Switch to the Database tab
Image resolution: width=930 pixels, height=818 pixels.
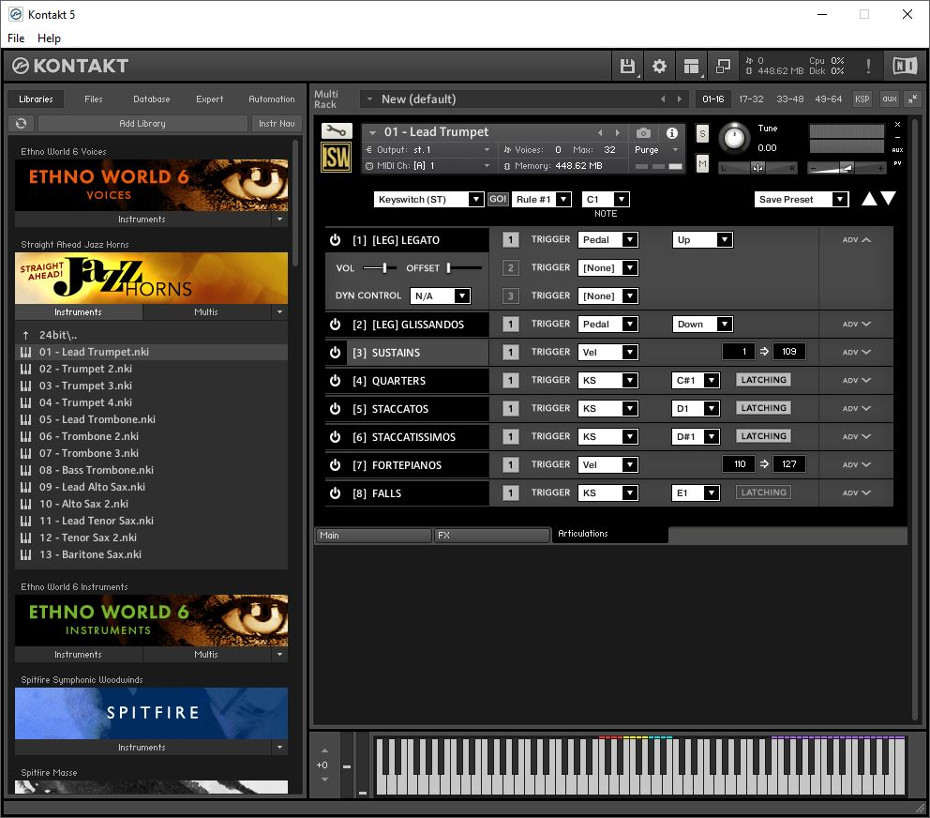tap(151, 99)
